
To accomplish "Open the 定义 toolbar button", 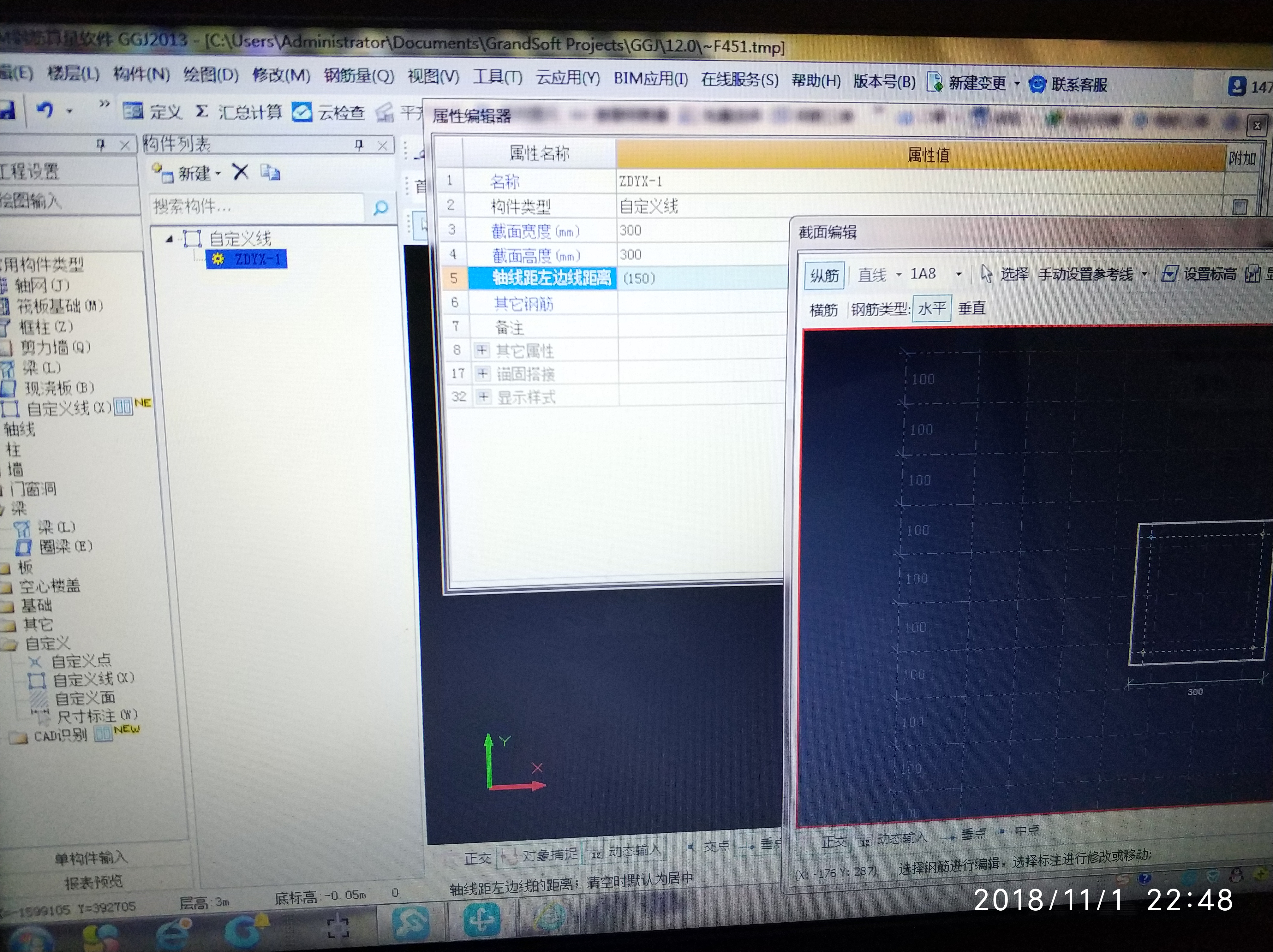I will (x=152, y=112).
